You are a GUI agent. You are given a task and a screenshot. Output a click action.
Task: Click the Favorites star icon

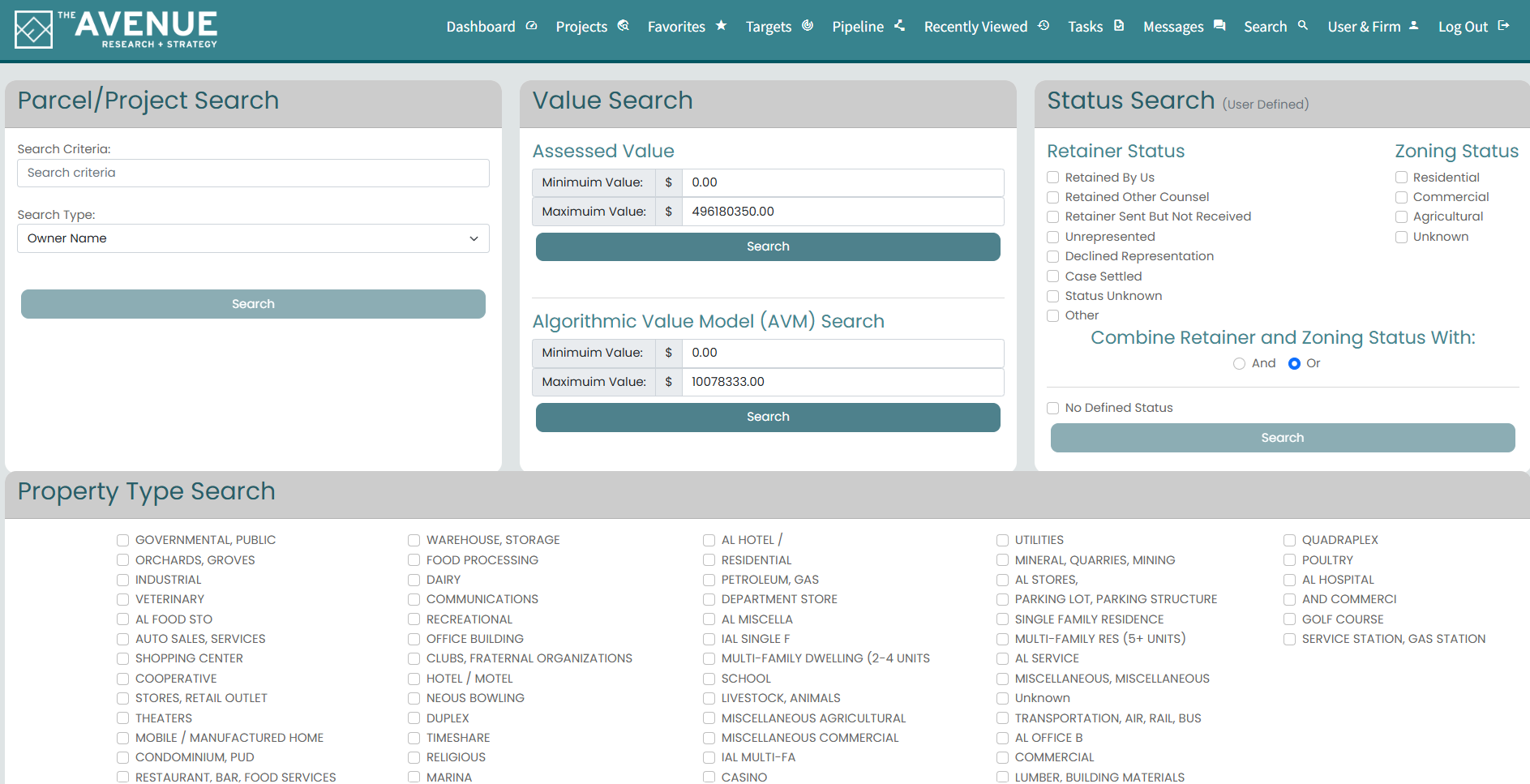[x=721, y=26]
